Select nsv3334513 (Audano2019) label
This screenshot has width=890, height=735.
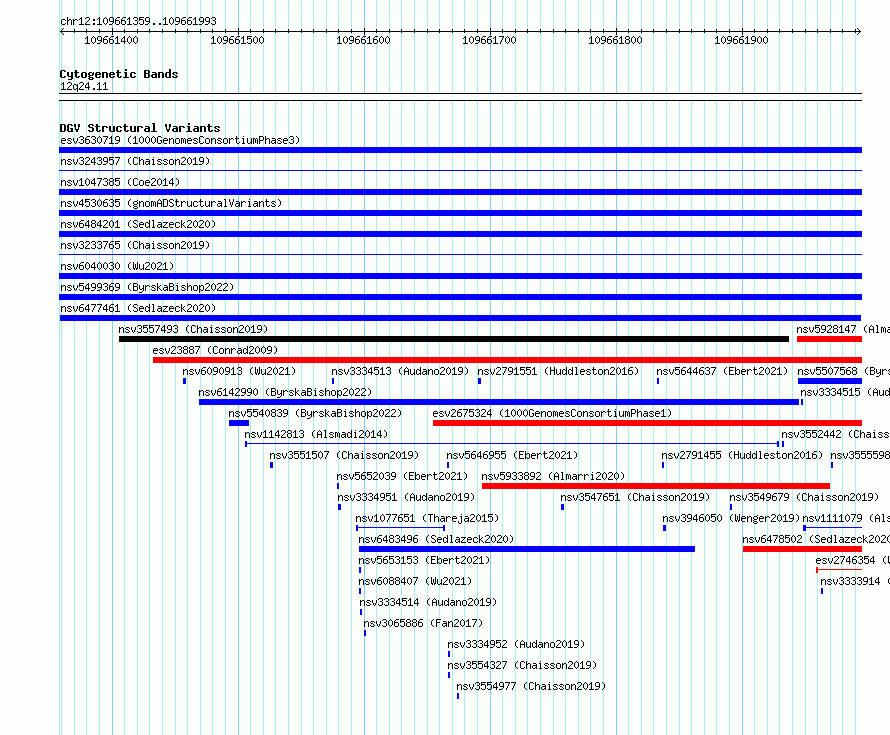[400, 371]
